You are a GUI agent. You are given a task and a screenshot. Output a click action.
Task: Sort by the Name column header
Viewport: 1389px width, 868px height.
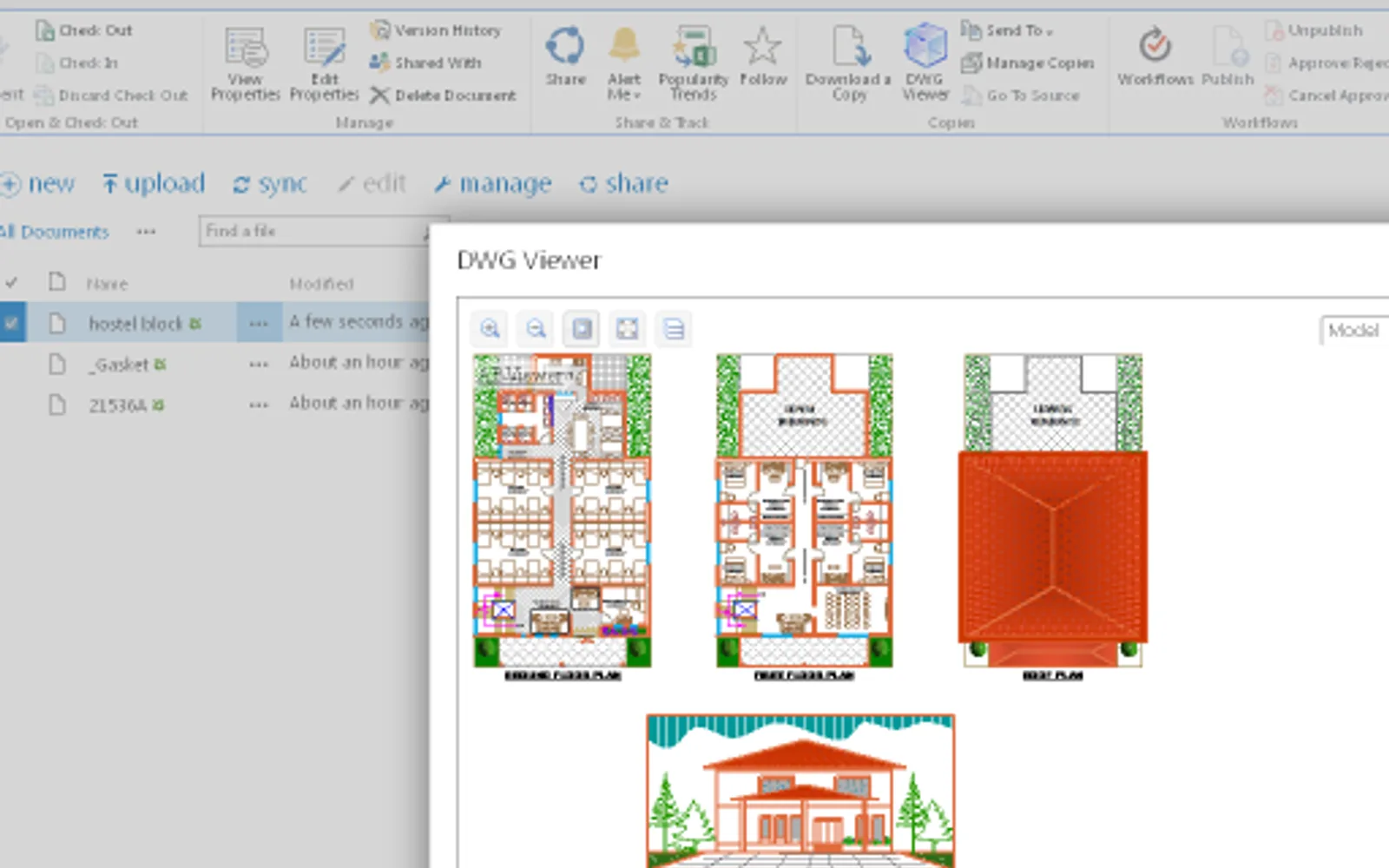click(107, 284)
